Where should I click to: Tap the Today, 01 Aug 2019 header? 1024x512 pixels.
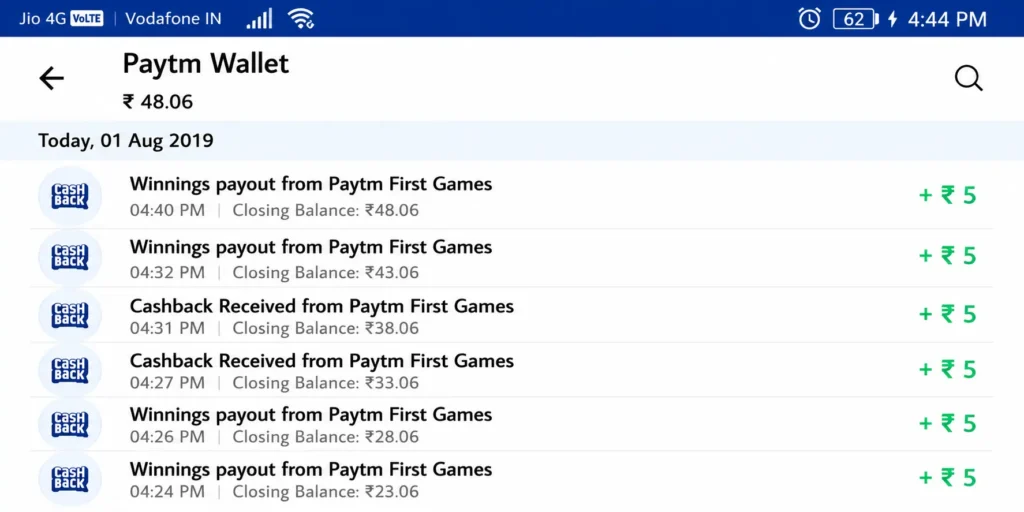[x=125, y=140]
